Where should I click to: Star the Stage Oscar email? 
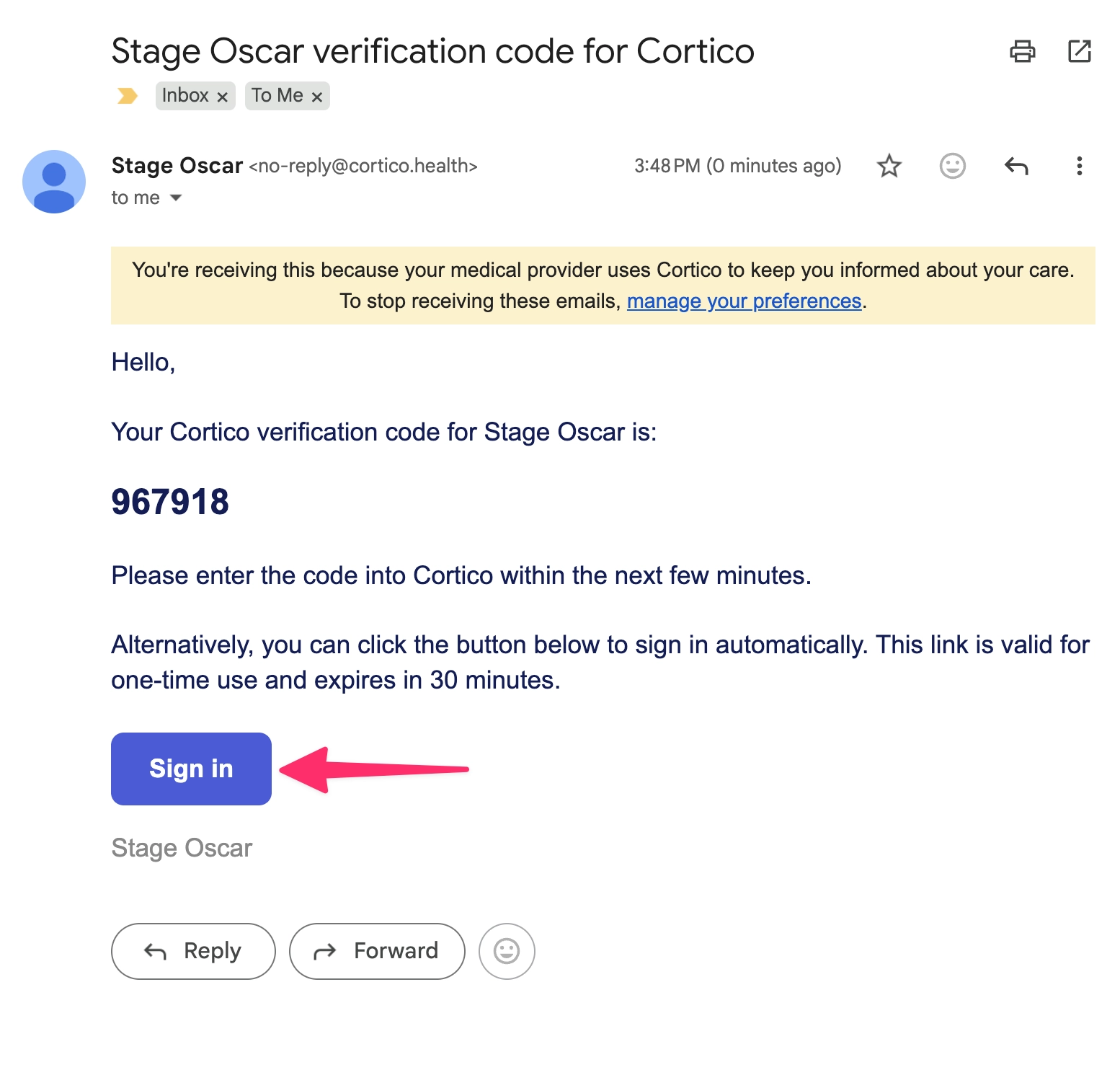click(x=889, y=167)
